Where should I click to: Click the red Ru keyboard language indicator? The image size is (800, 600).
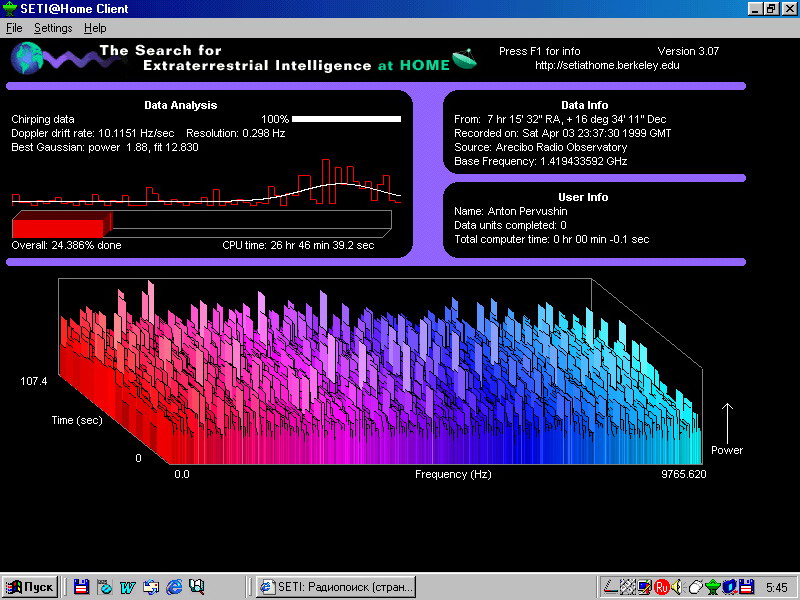[x=661, y=587]
